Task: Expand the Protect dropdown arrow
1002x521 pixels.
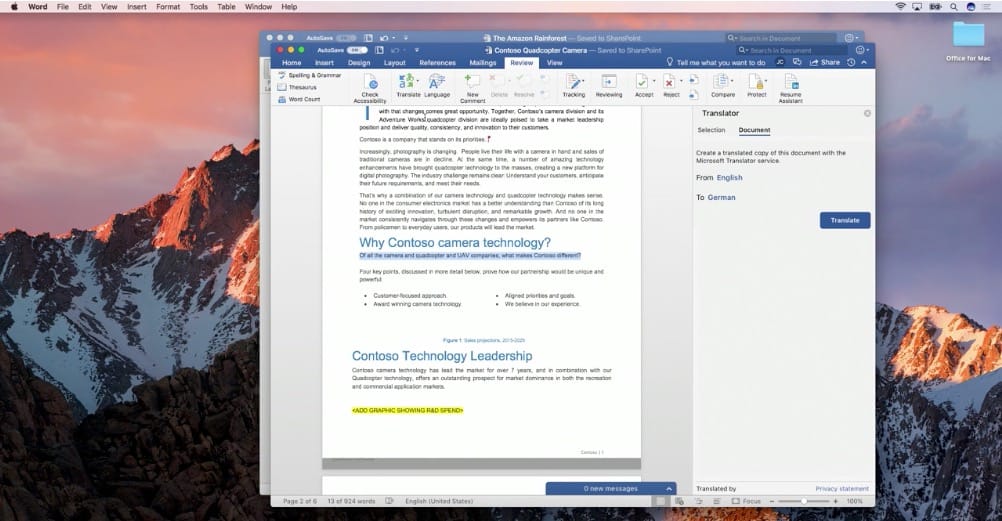Action: tap(766, 81)
